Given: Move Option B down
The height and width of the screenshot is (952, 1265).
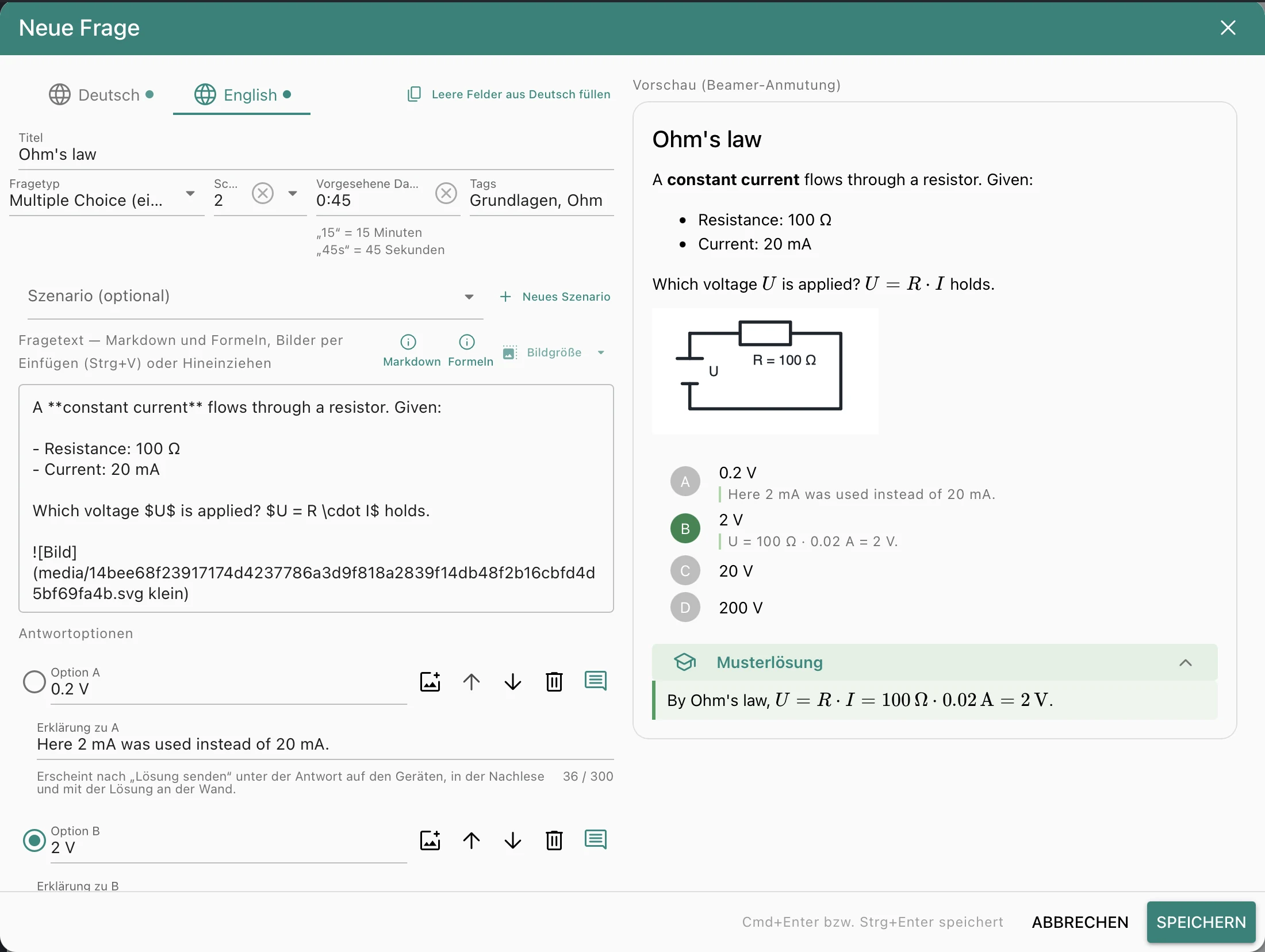Looking at the screenshot, I should coord(513,840).
